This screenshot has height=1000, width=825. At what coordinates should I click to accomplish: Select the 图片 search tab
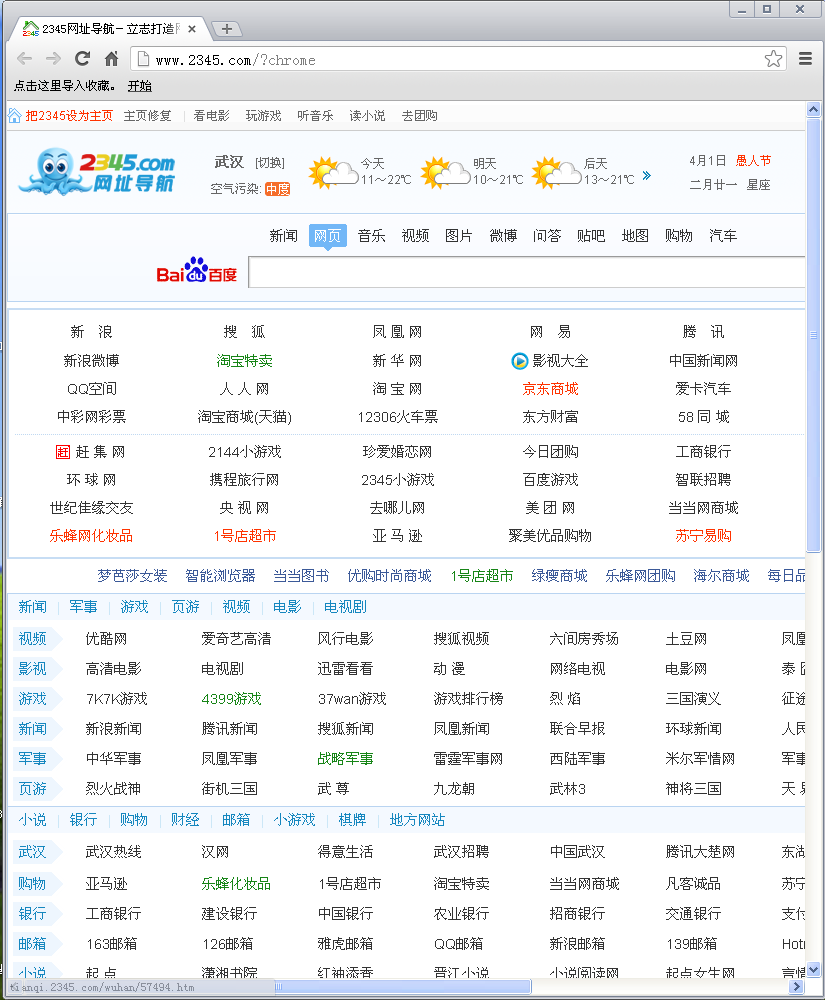click(459, 236)
